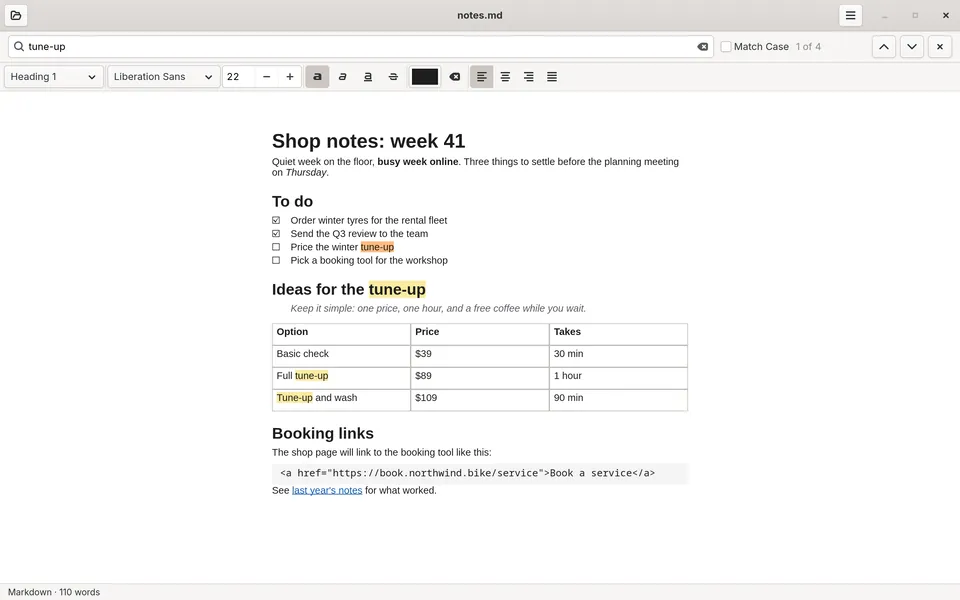Check 'Pick a booking tool' task

coord(276,260)
